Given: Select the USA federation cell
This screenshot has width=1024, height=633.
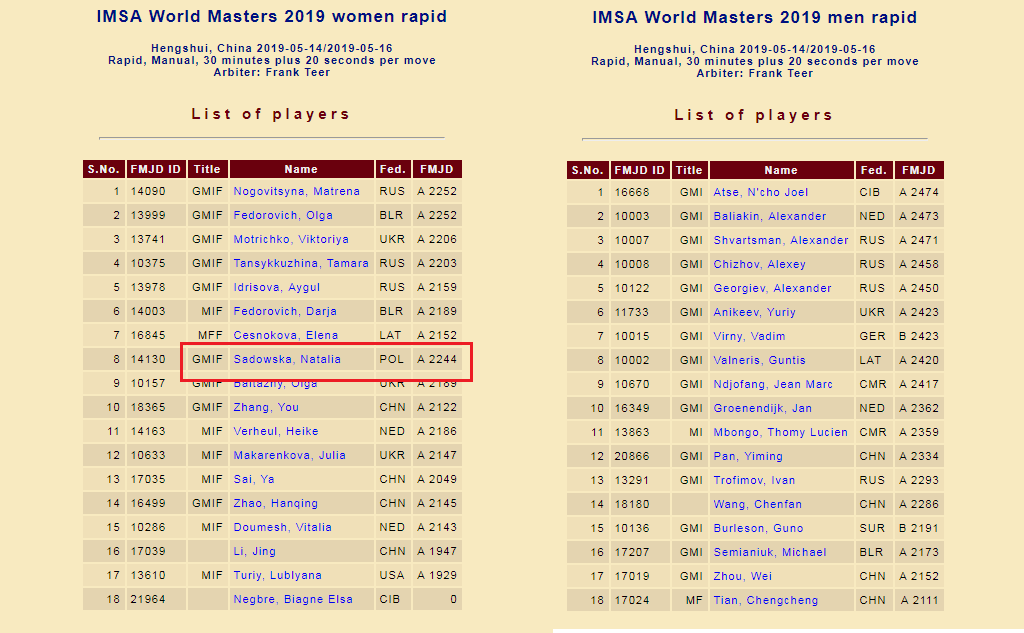Looking at the screenshot, I should pyautogui.click(x=392, y=576).
